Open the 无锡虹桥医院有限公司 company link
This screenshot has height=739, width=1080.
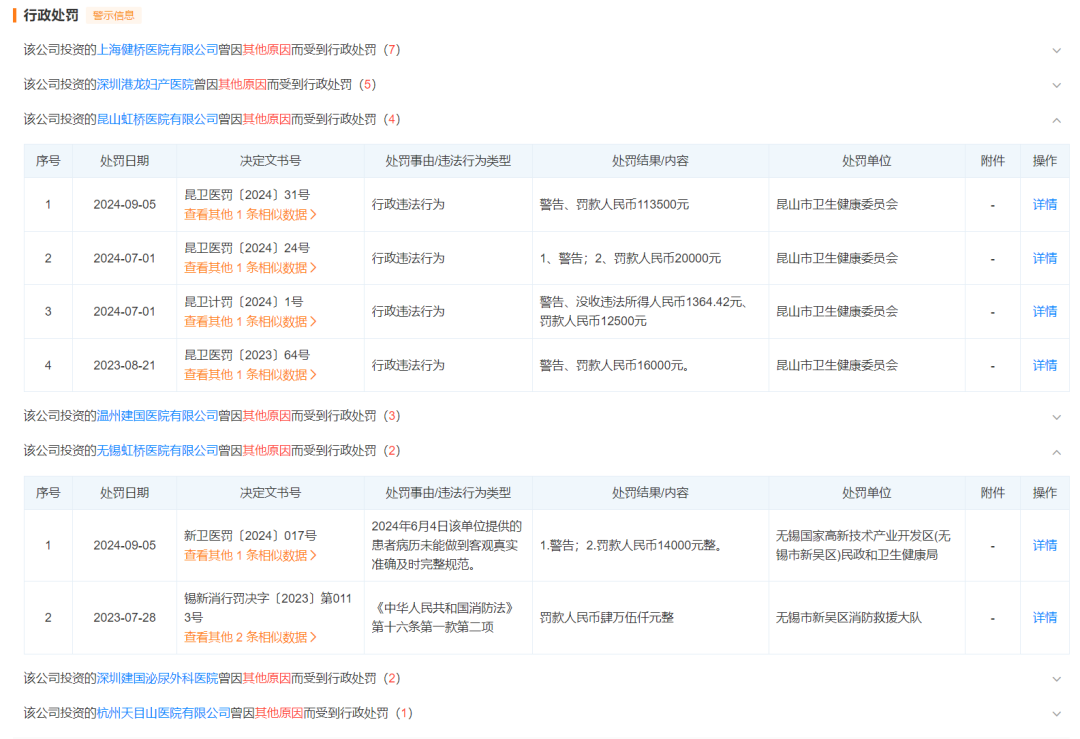click(154, 451)
